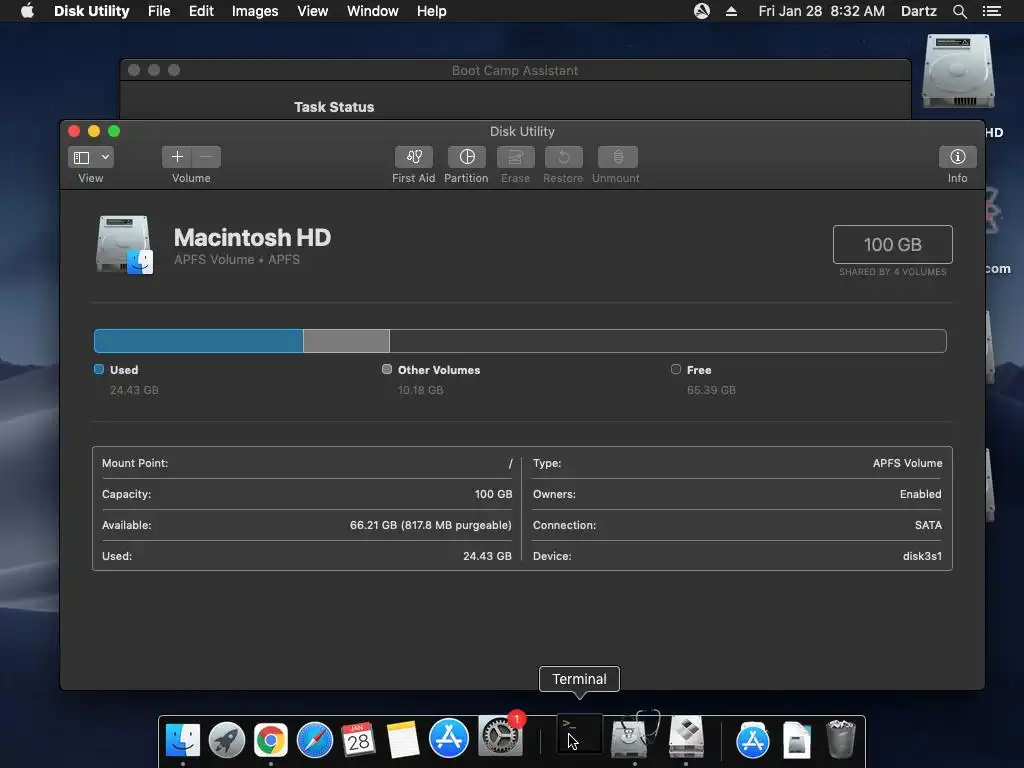Image resolution: width=1024 pixels, height=768 pixels.
Task: Click the Macintosh HD drive icon
Action: click(124, 245)
